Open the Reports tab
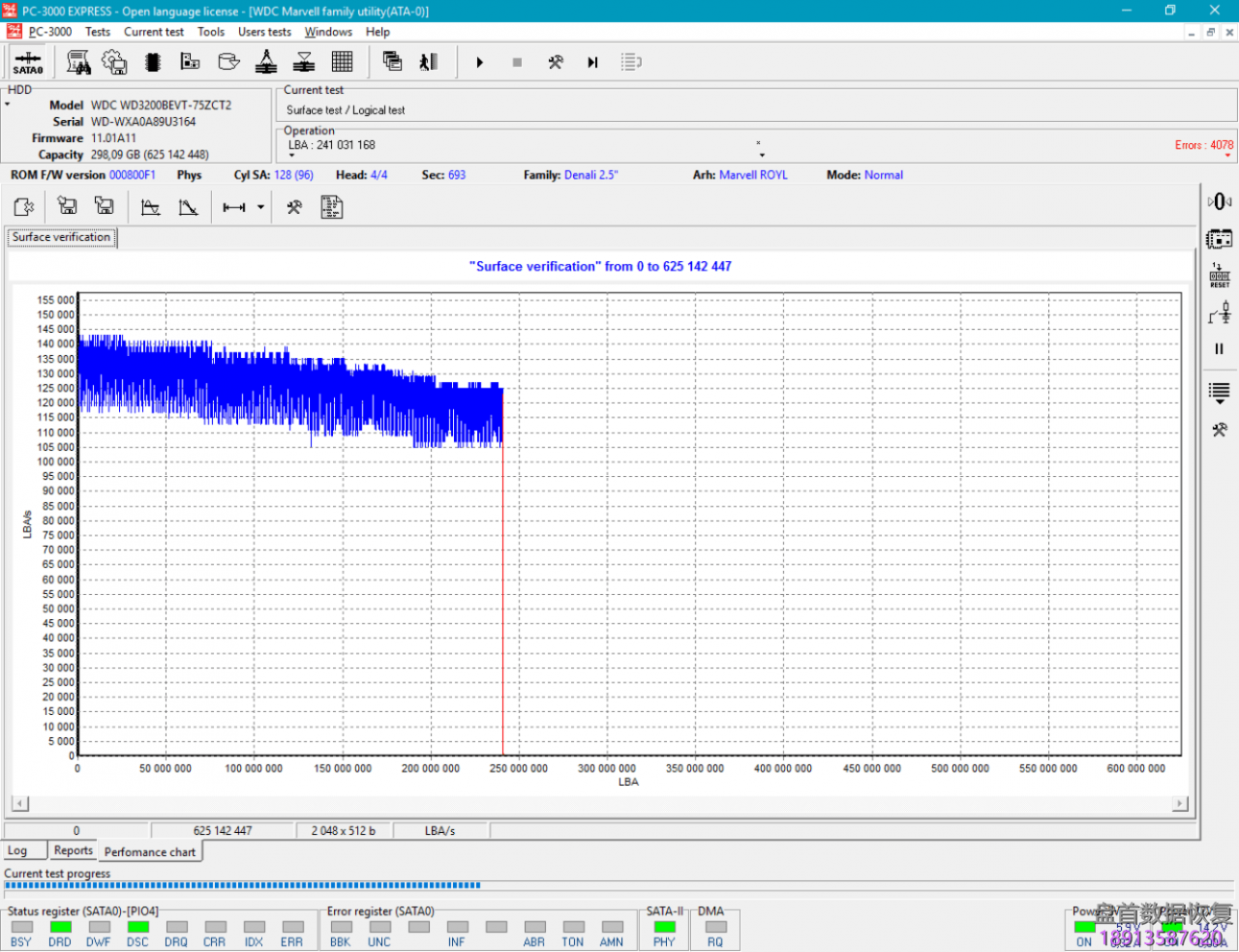 74,850
